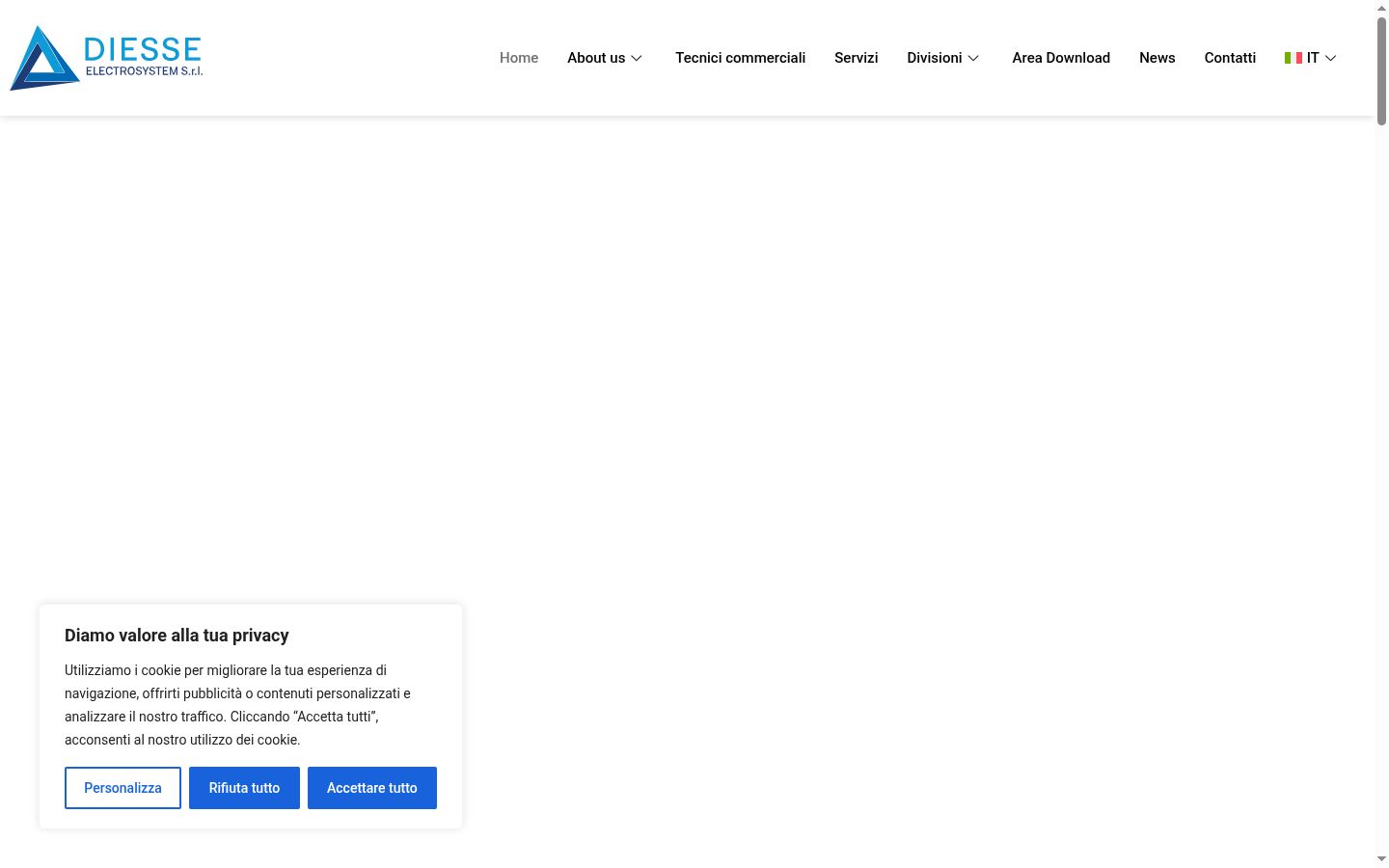Click the page's vertical scrollbar thumb
1389x868 pixels.
[x=1381, y=70]
